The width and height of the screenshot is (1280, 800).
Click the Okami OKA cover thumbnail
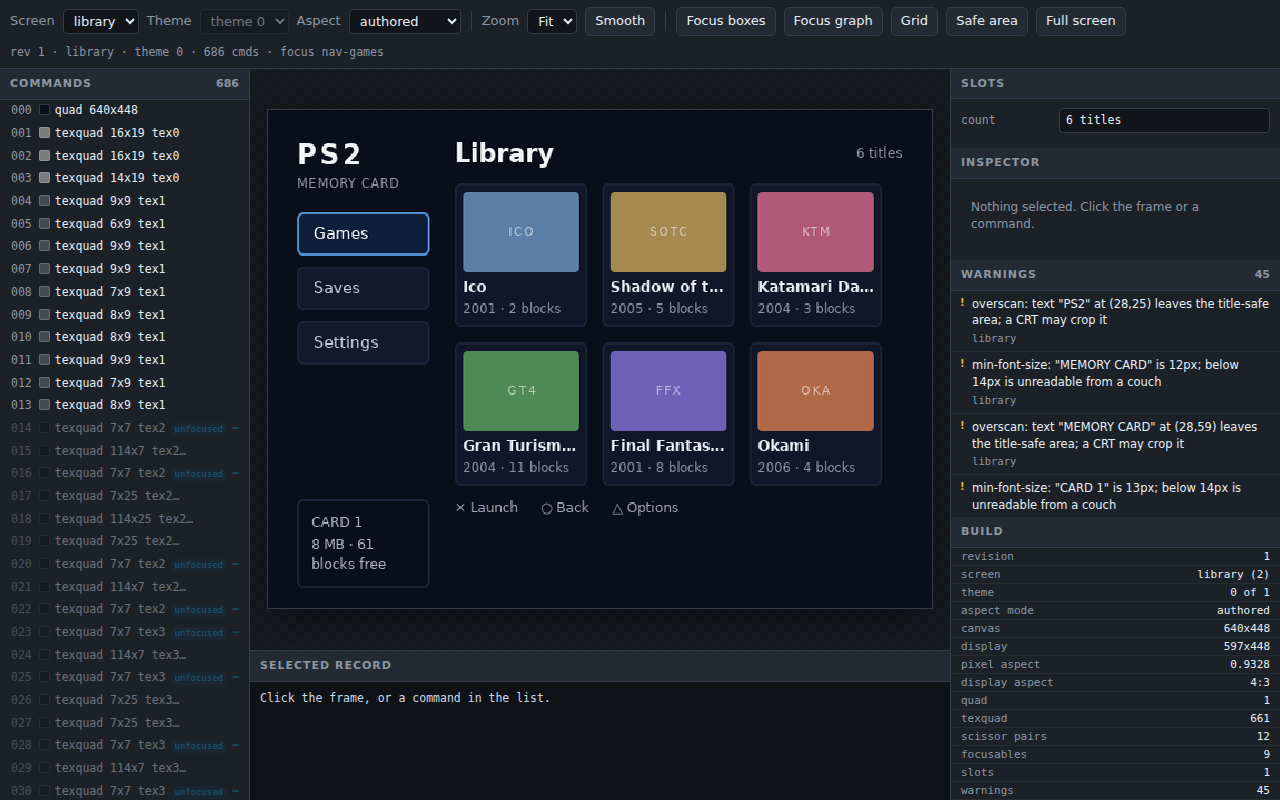[x=816, y=391]
